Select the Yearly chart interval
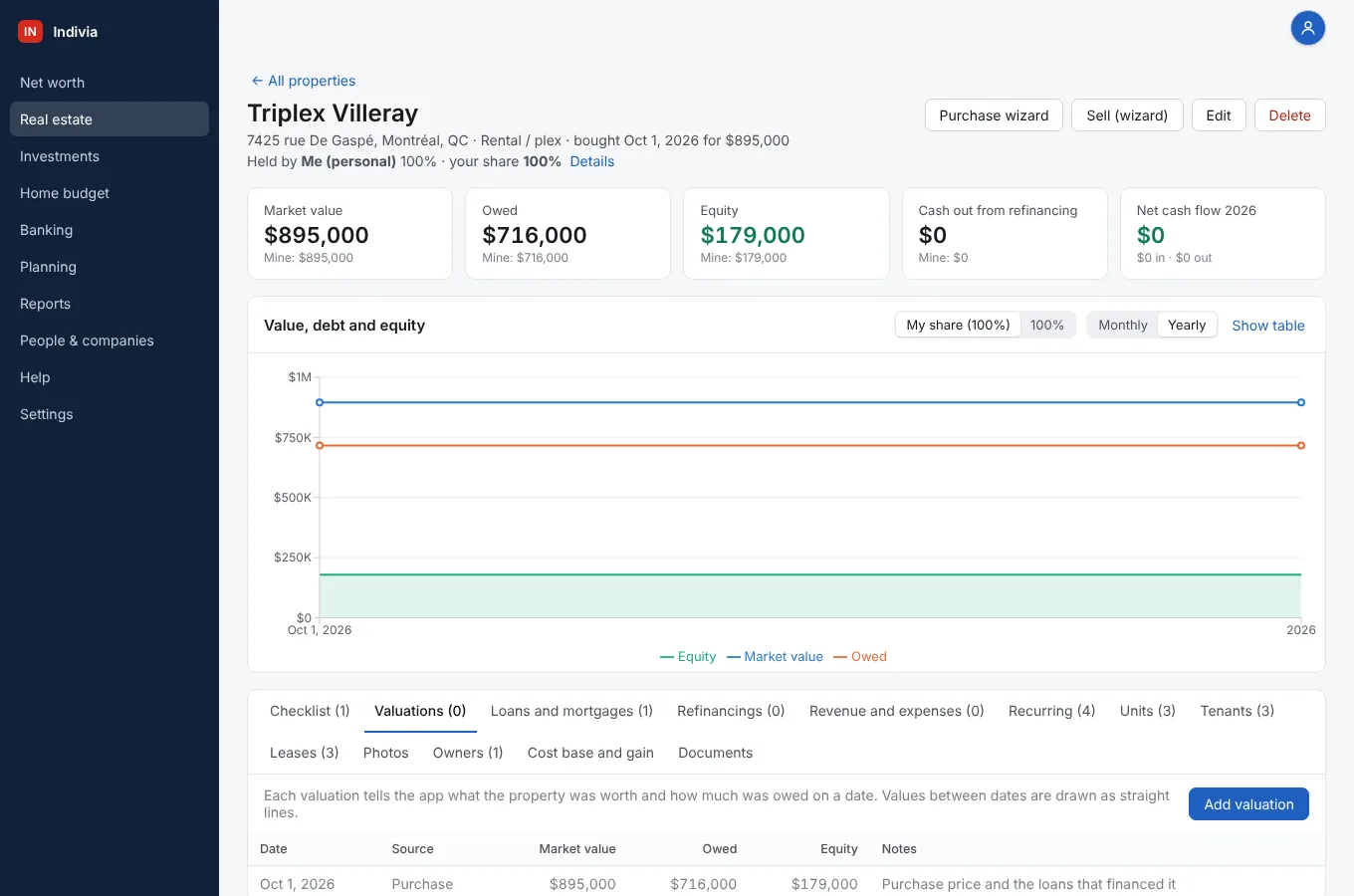1354x896 pixels. [1187, 326]
